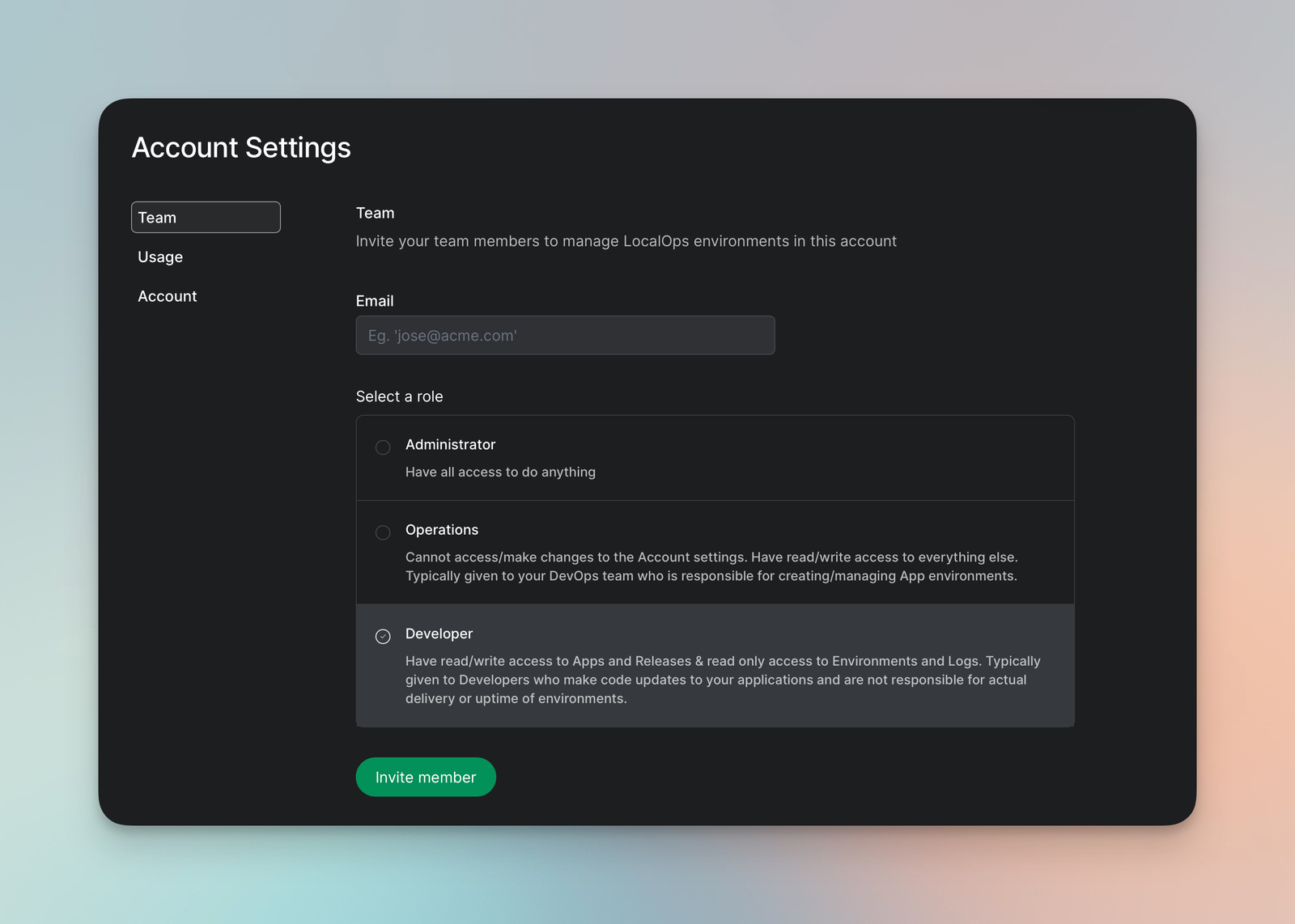Click the Email field label
This screenshot has width=1295, height=924.
[x=375, y=301]
